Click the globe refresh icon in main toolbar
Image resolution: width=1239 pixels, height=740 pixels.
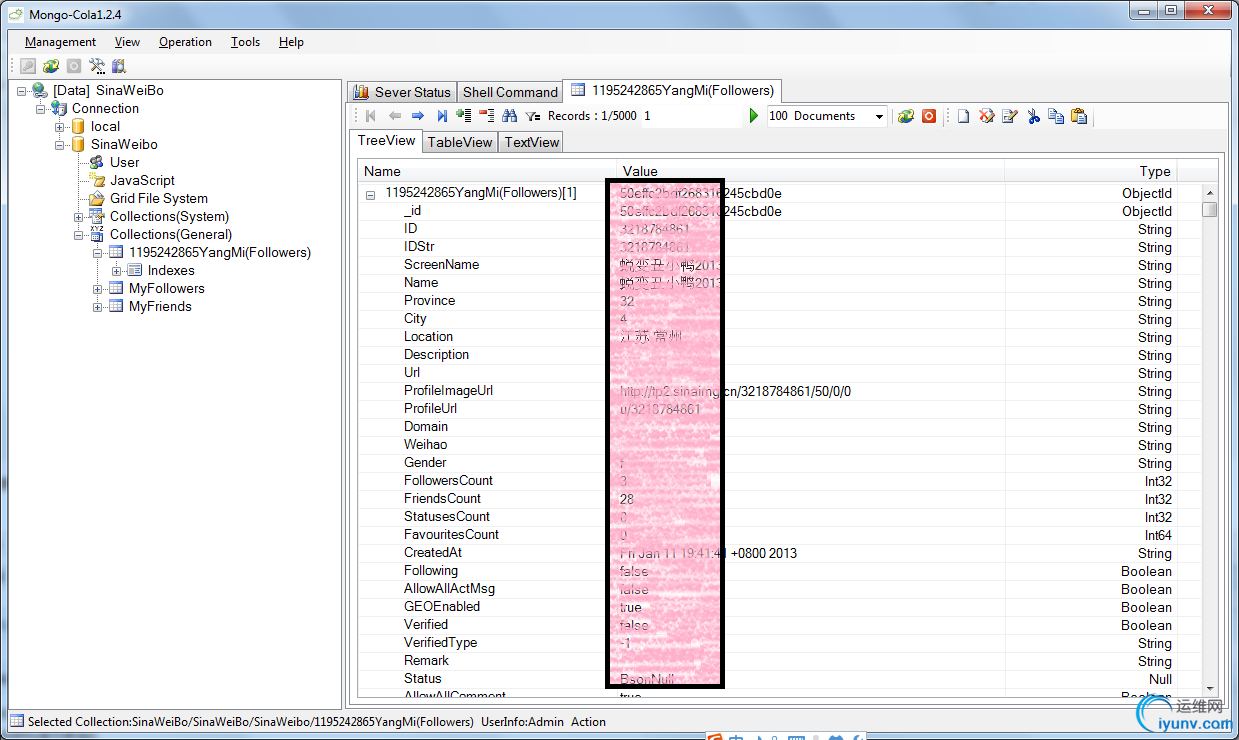point(51,66)
